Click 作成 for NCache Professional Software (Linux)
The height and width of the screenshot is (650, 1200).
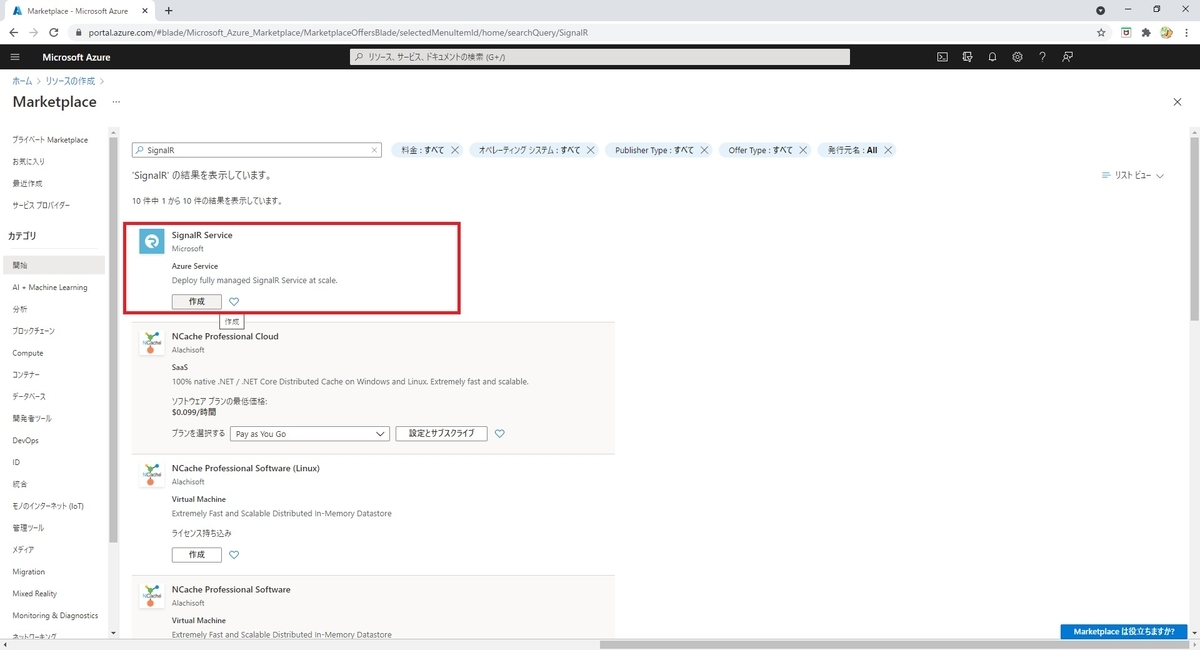coord(197,554)
